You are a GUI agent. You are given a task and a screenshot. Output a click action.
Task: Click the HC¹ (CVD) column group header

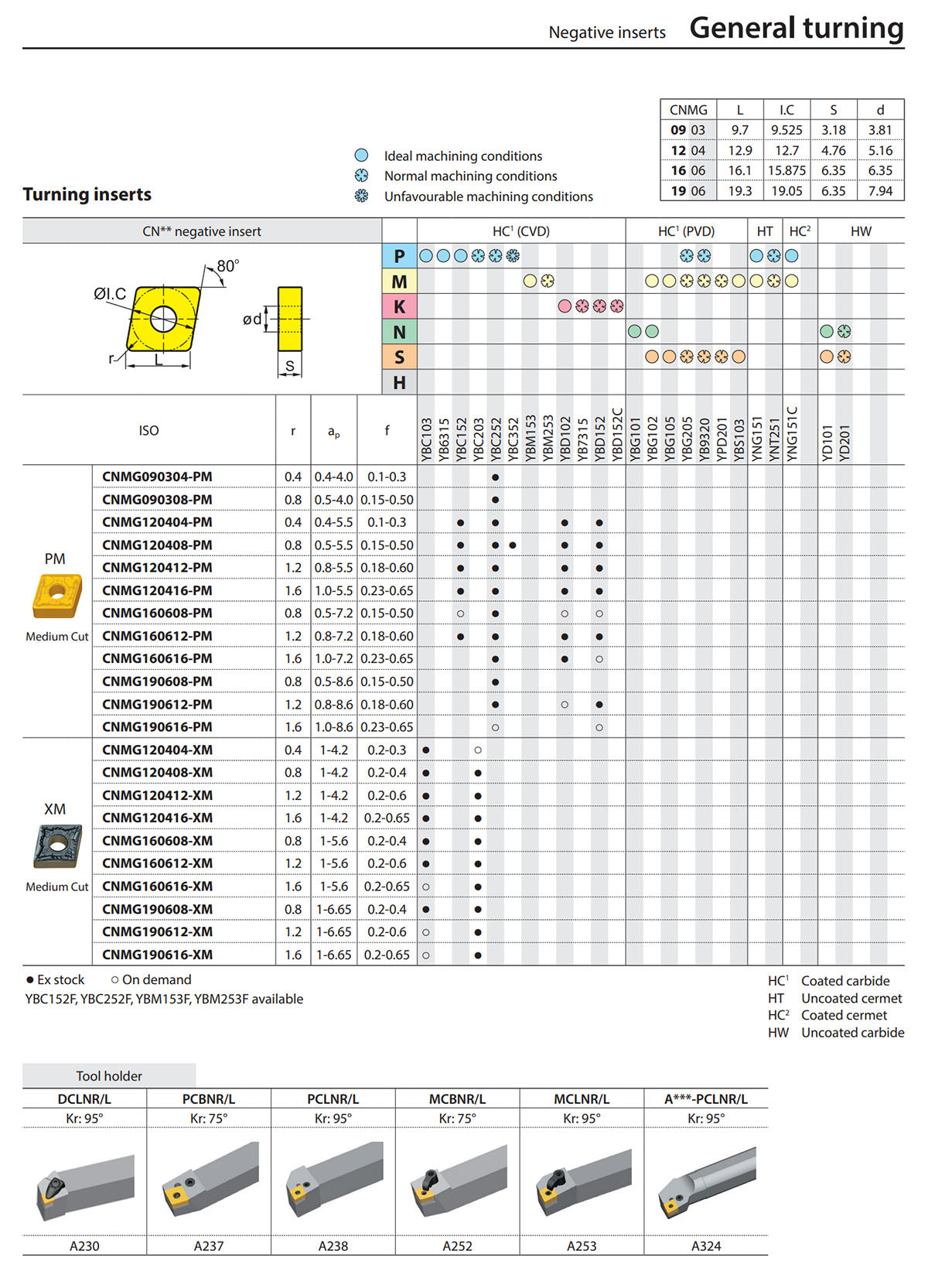coord(521,231)
